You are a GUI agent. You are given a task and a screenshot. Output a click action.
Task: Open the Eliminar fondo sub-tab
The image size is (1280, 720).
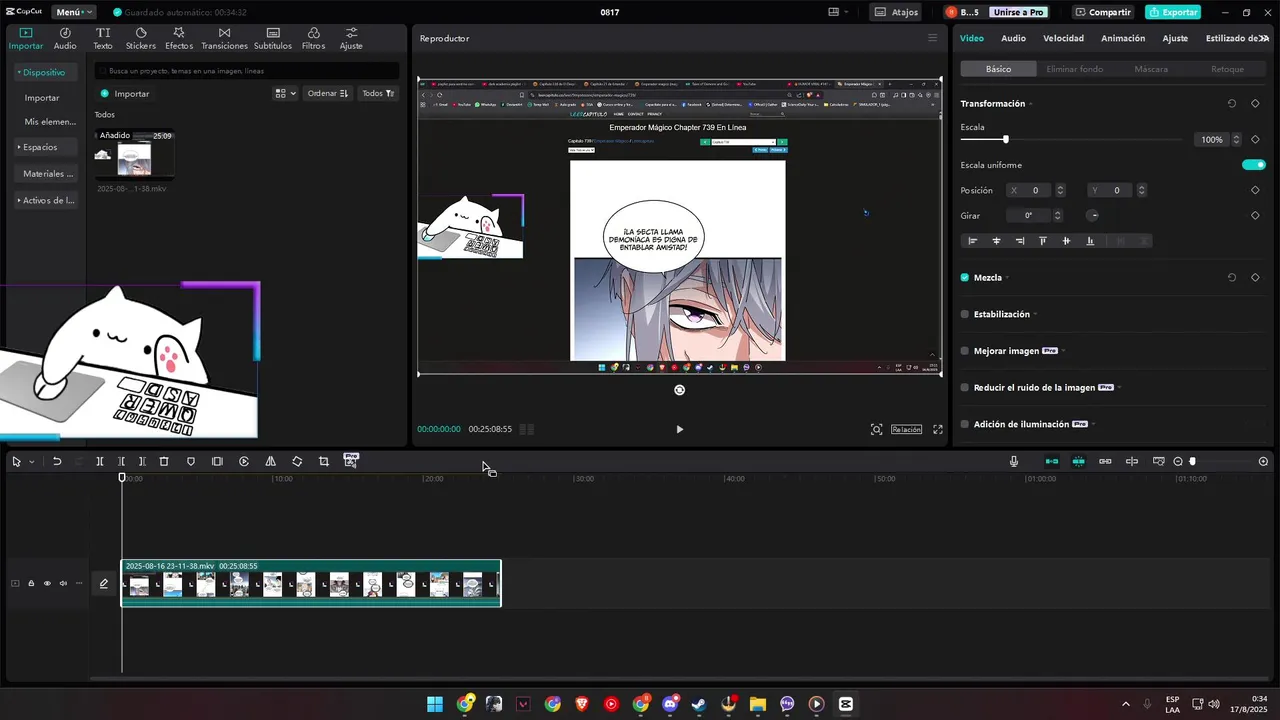point(1075,69)
